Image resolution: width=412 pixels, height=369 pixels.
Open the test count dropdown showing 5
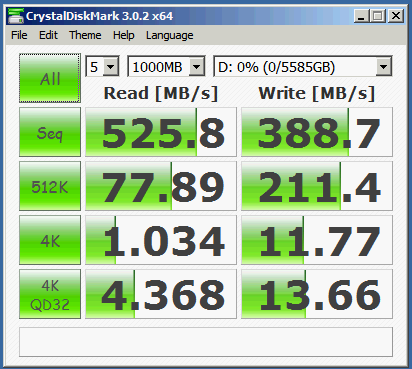[102, 67]
